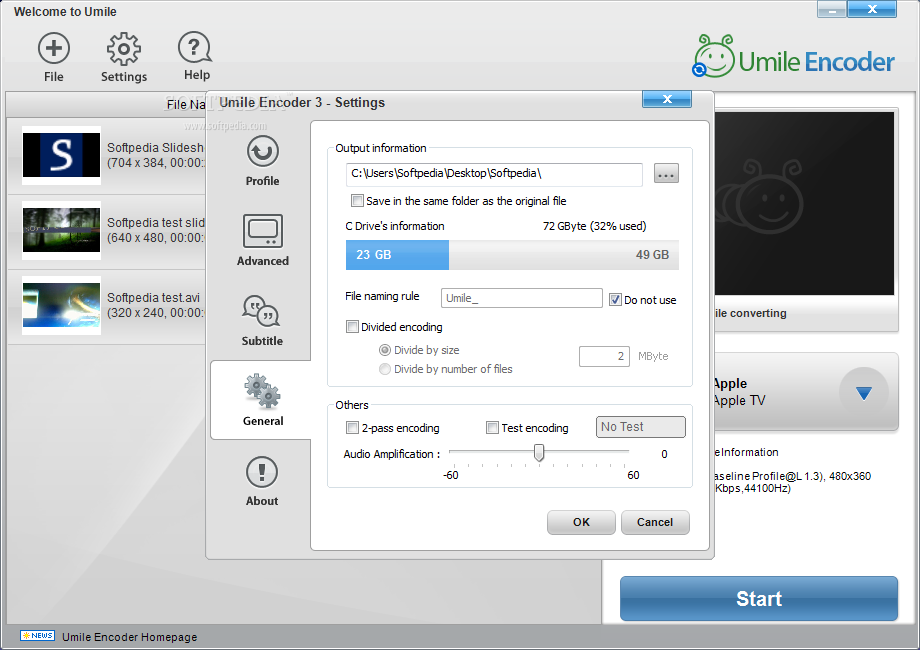Click the output path field
920x650 pixels.
(494, 174)
